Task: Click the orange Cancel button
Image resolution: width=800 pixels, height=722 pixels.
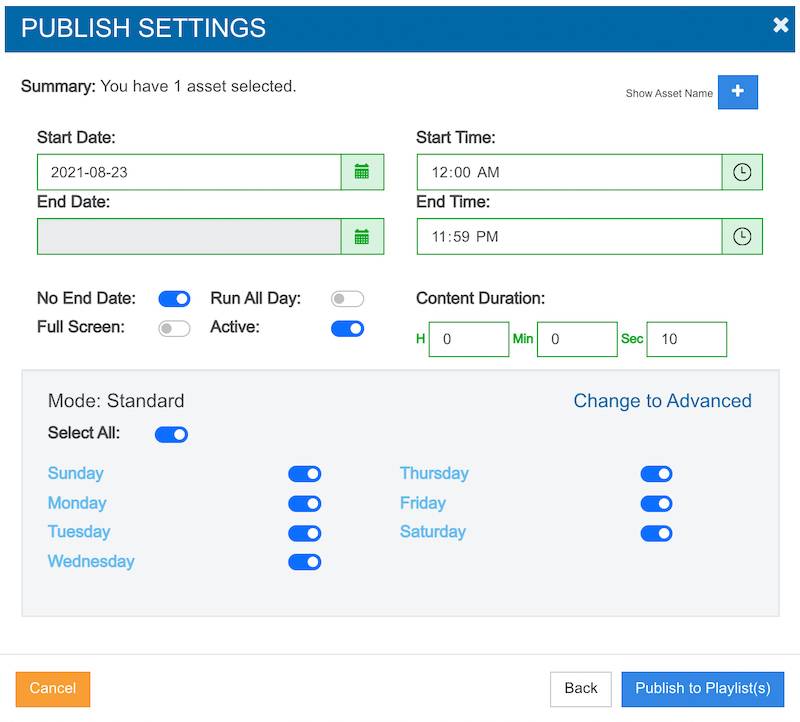Action: 53,689
